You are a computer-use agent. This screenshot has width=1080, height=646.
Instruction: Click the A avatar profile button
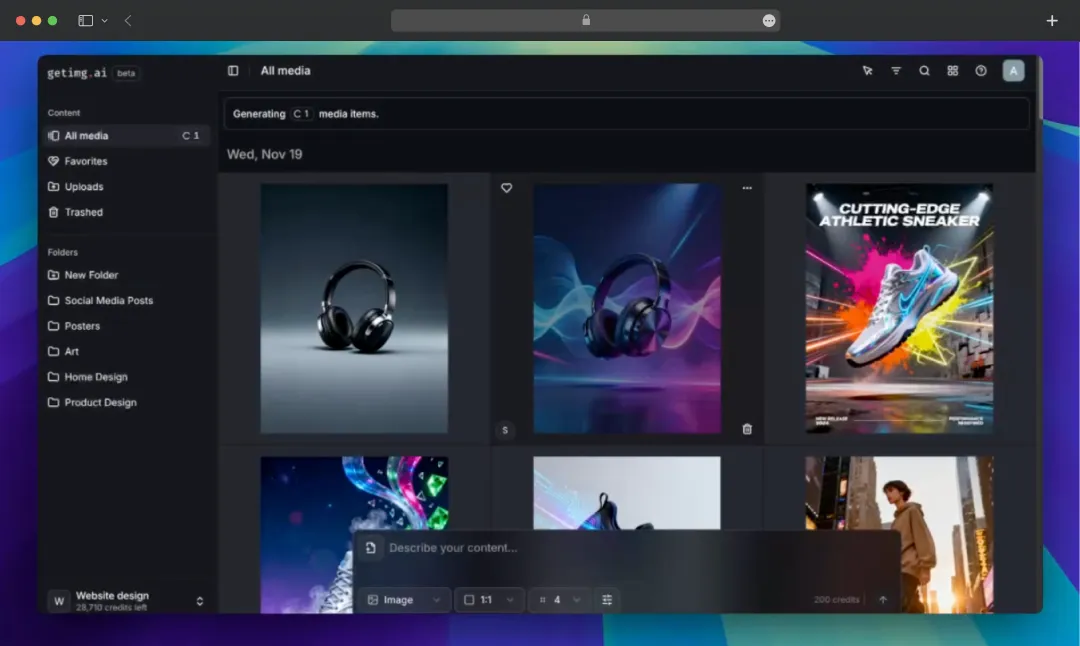click(x=1013, y=71)
